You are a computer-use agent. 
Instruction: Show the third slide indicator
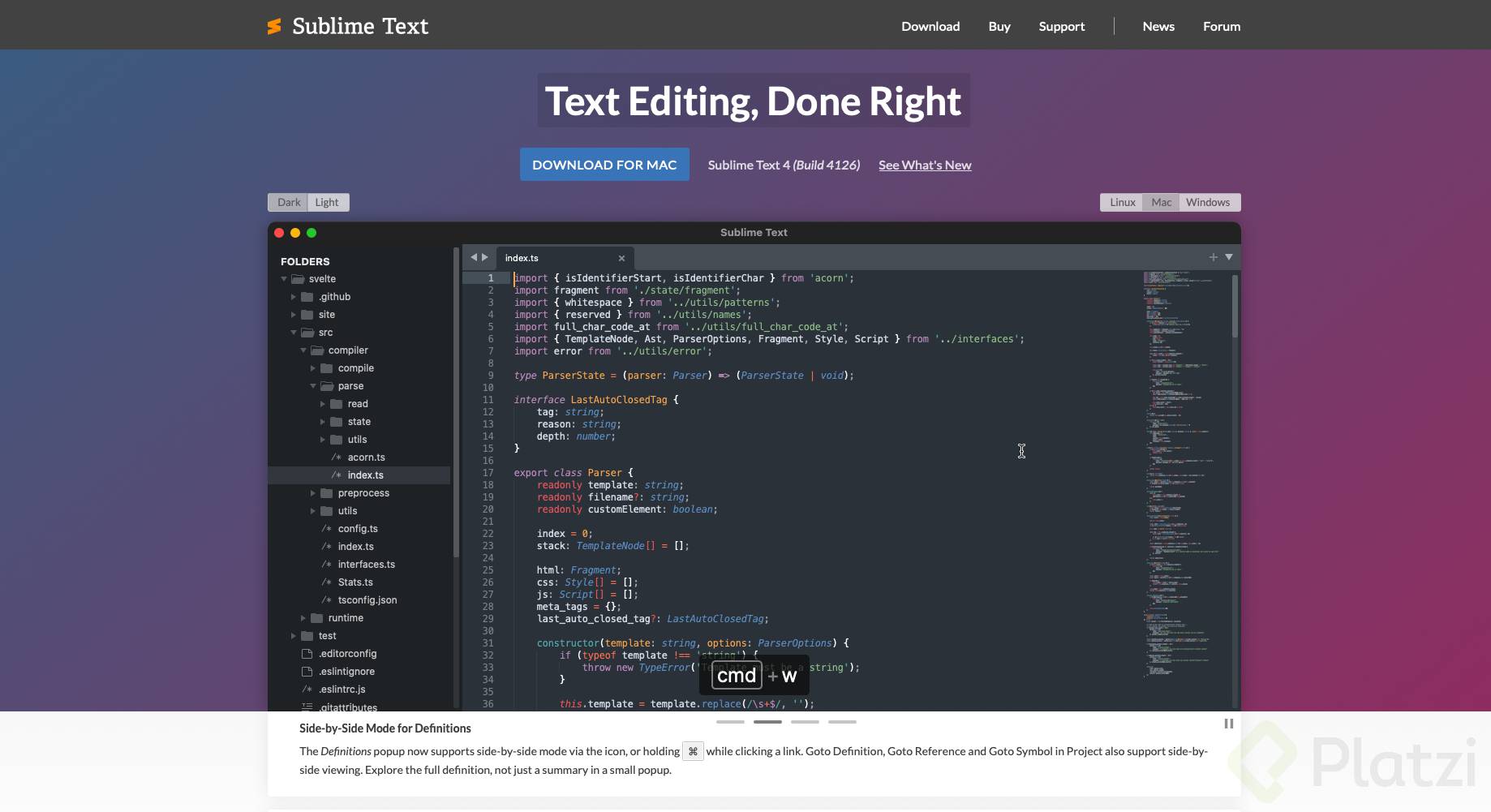point(805,721)
